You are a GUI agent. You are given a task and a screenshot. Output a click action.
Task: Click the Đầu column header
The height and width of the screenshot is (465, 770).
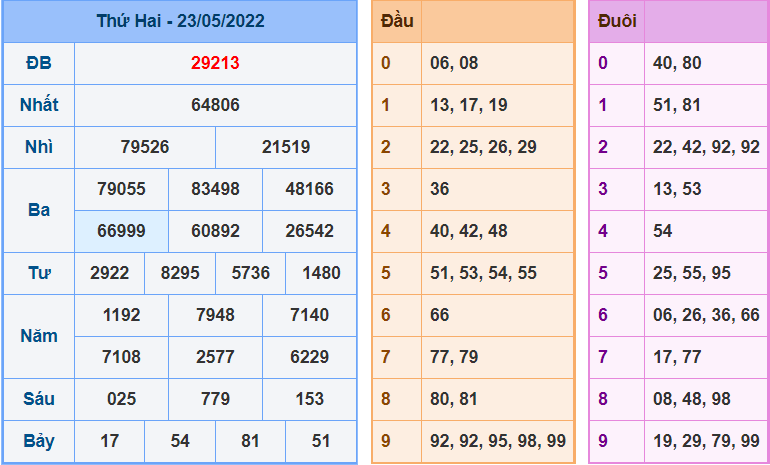click(397, 21)
